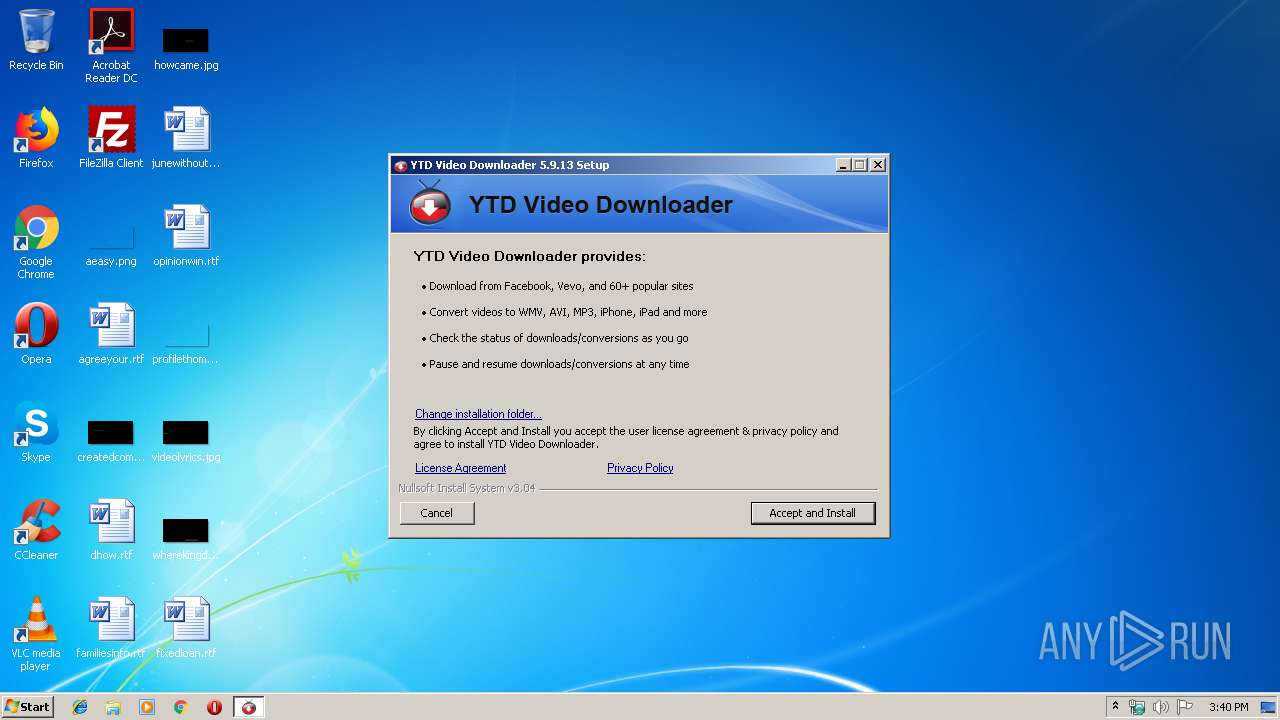Viewport: 1280px width, 720px height.
Task: Open media player taskbar icon
Action: 147,707
